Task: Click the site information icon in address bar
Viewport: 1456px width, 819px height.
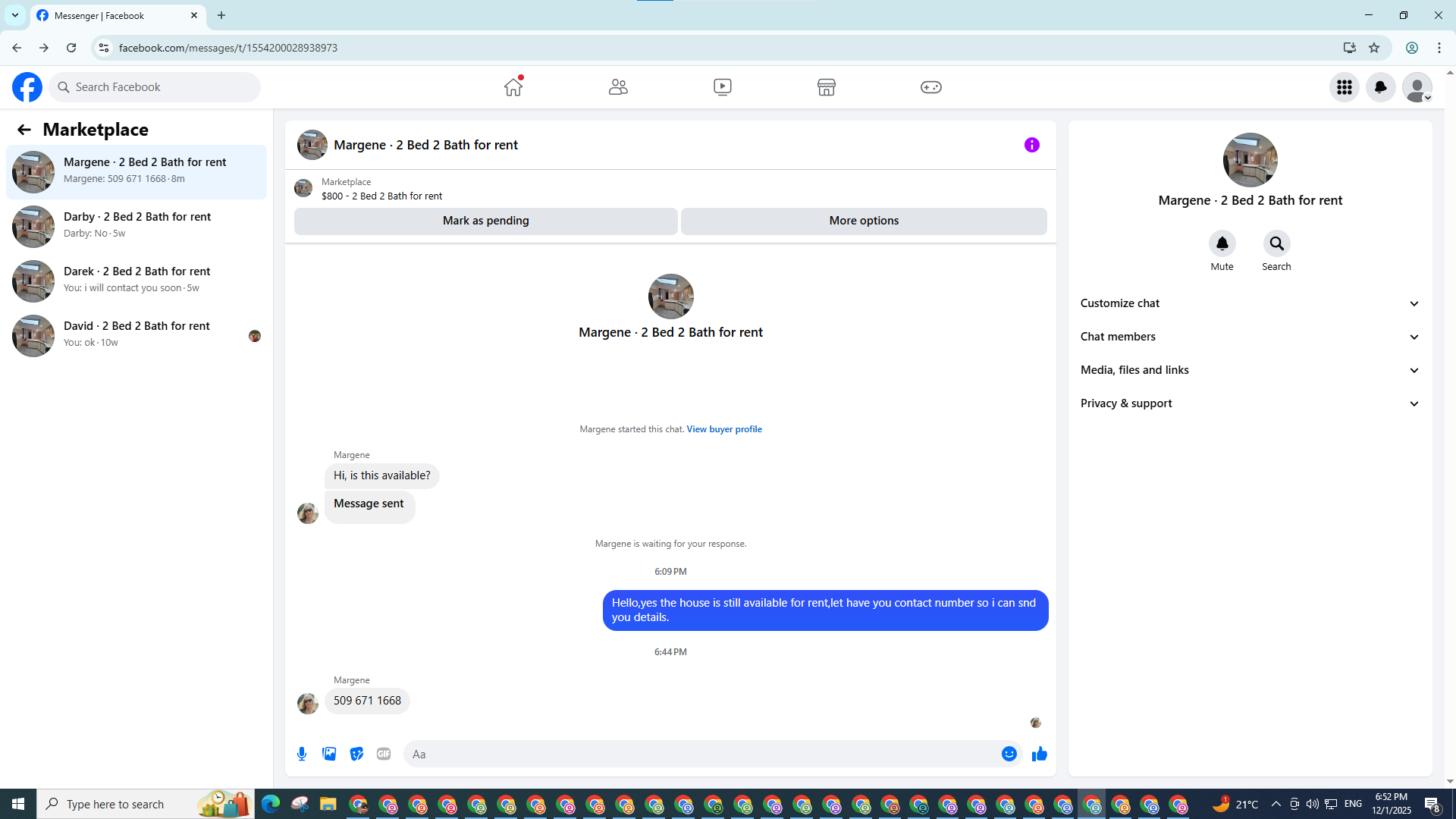Action: [104, 48]
